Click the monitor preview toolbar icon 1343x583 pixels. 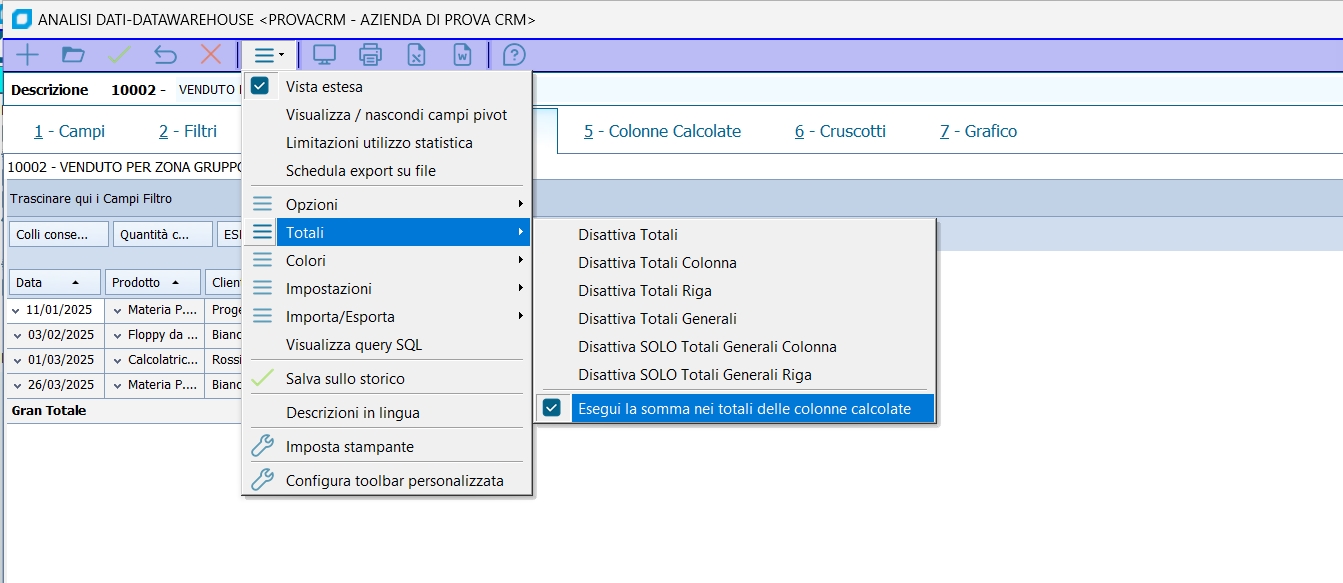(x=324, y=55)
